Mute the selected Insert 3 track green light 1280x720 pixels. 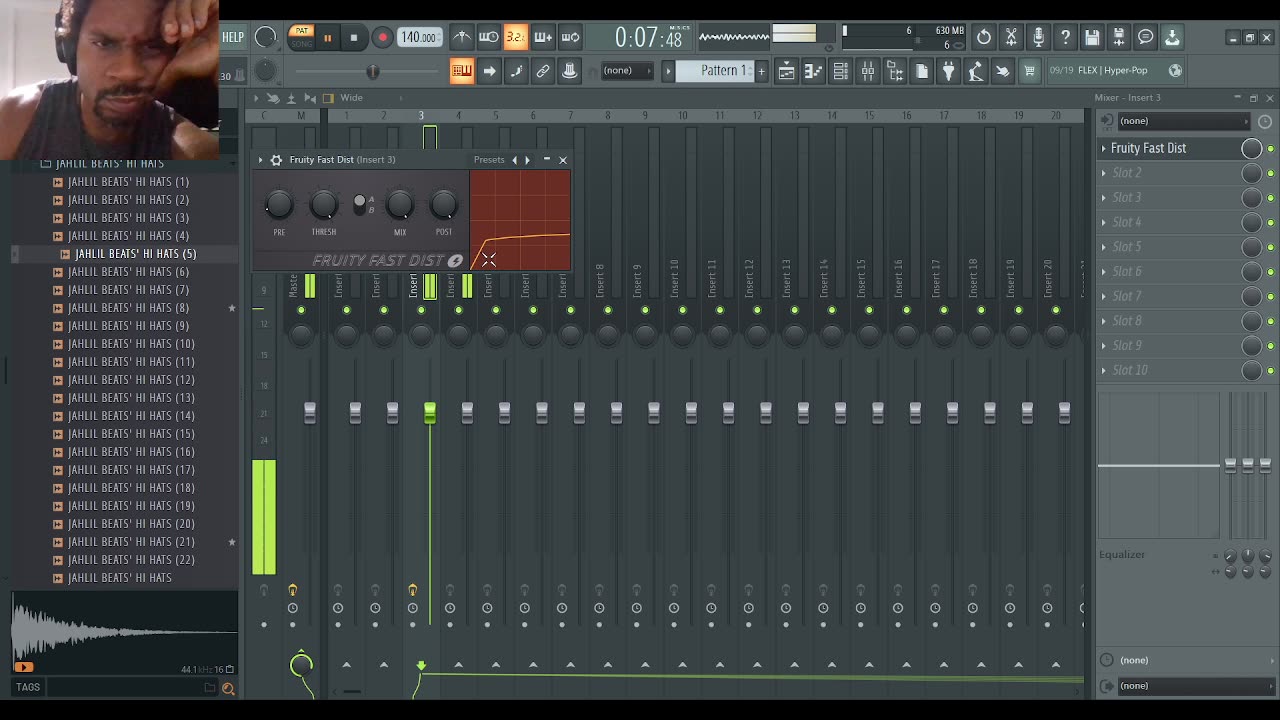[421, 310]
